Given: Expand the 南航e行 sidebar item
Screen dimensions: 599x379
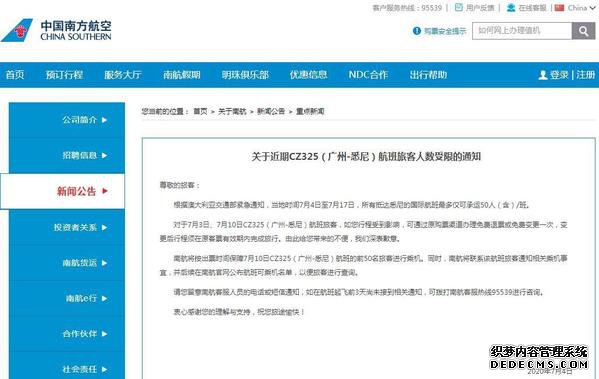Looking at the screenshot, I should (x=67, y=298).
